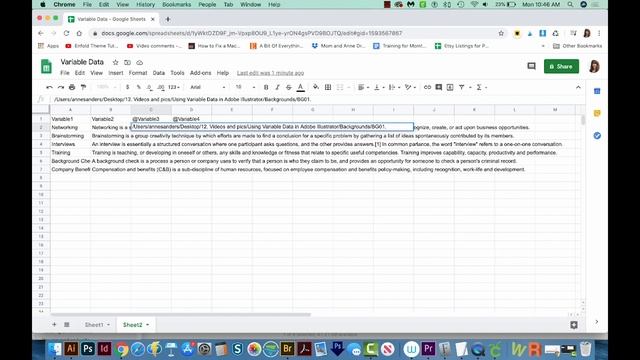This screenshot has height=360, width=640.
Task: Select the @Variable3 header cell
Action: pos(151,119)
